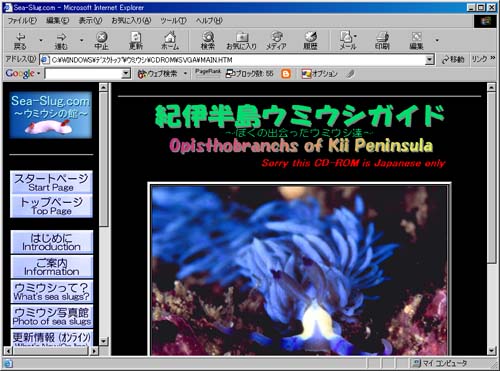
Task: Click the popup blocker (ブロック数) icon
Action: 249,74
